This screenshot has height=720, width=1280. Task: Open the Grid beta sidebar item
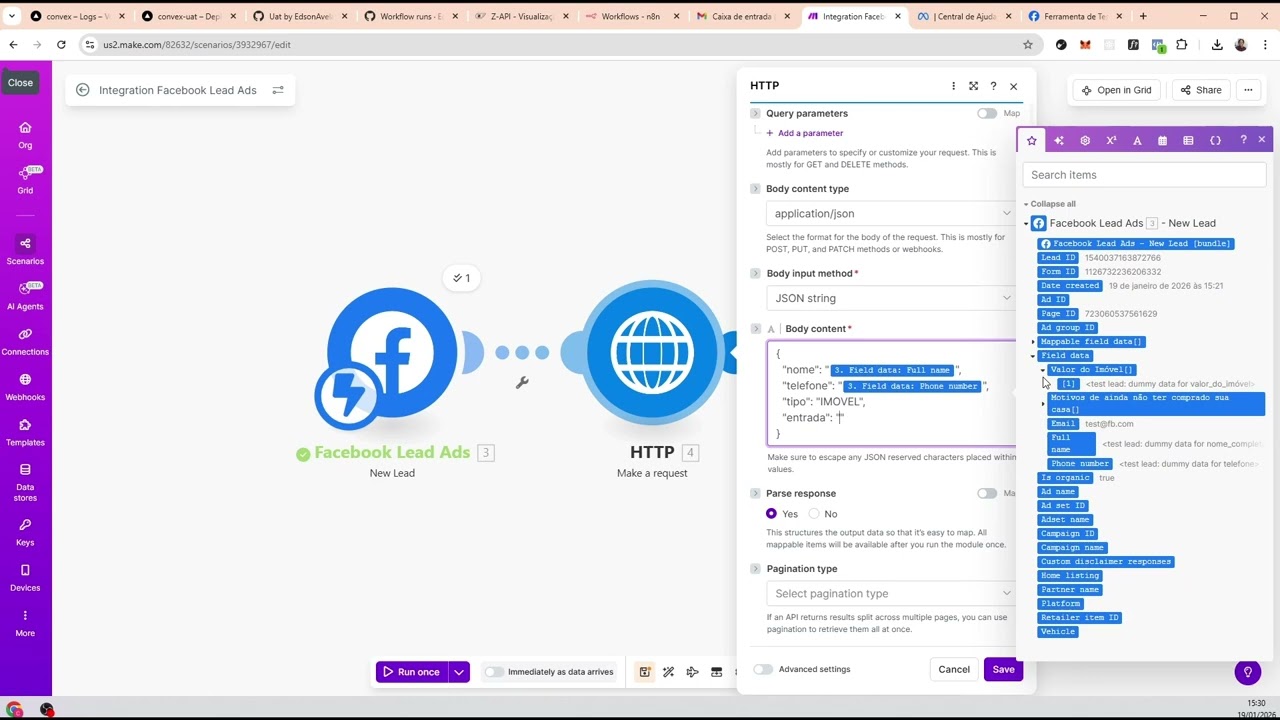[25, 180]
